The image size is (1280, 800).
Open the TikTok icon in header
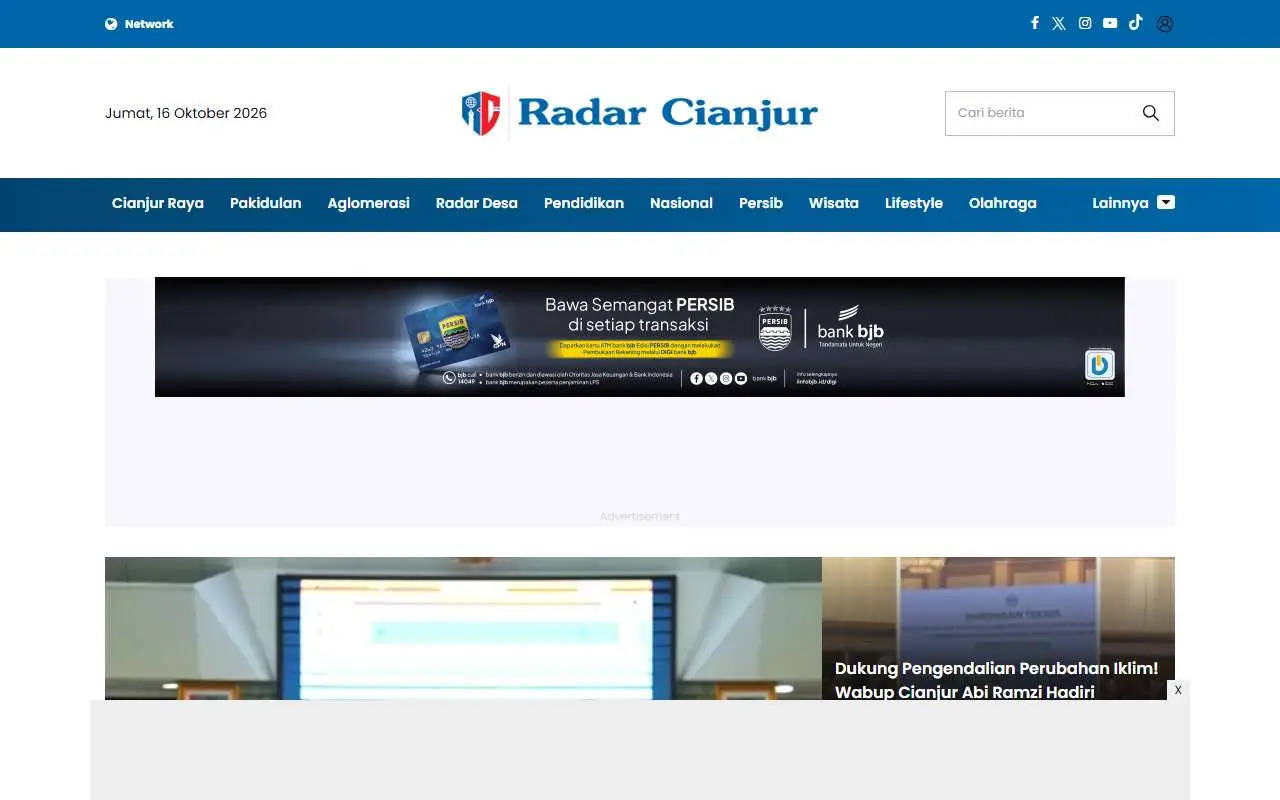tap(1136, 22)
